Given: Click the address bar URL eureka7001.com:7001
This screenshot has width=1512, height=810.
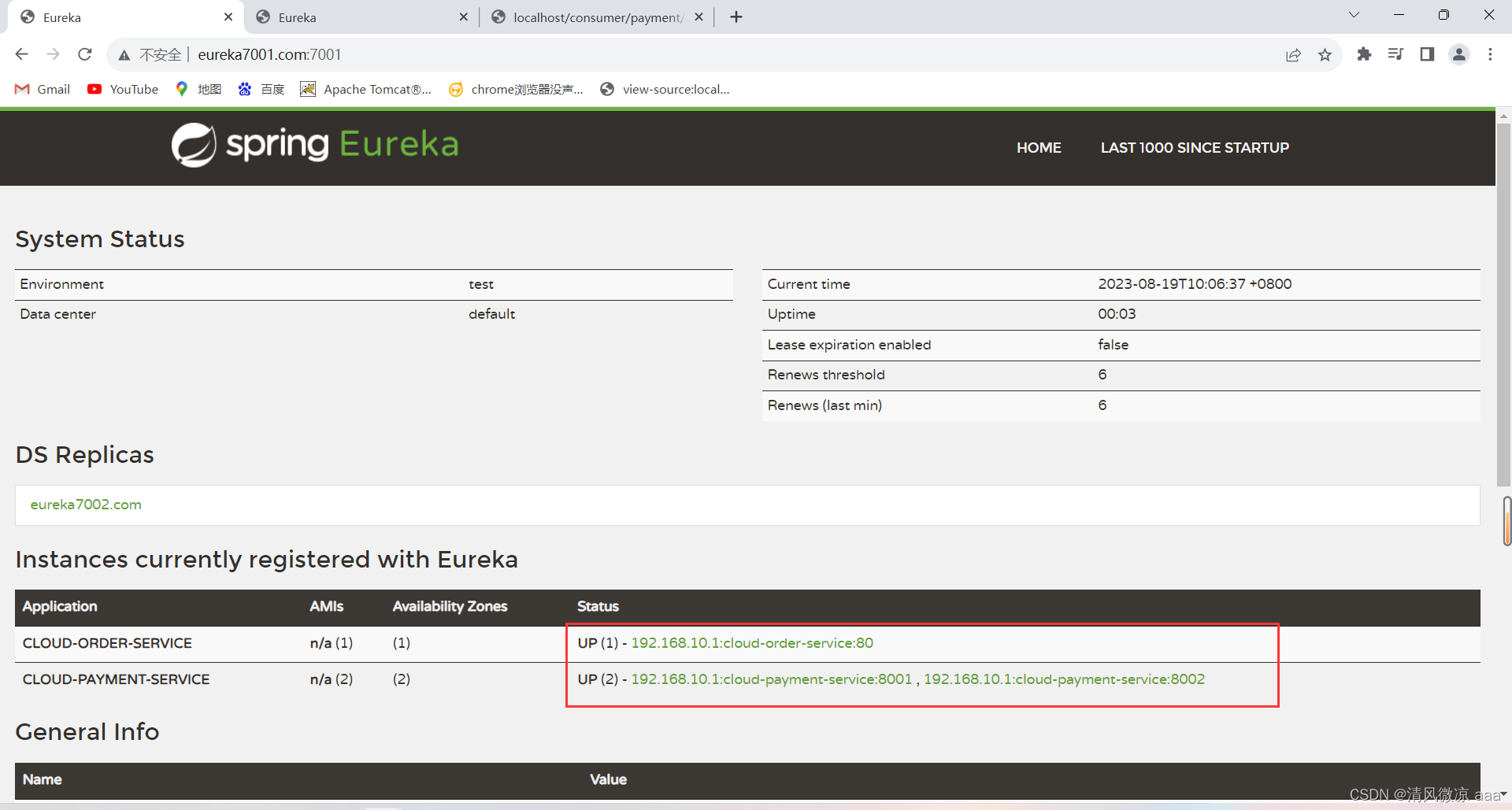Looking at the screenshot, I should pyautogui.click(x=269, y=54).
